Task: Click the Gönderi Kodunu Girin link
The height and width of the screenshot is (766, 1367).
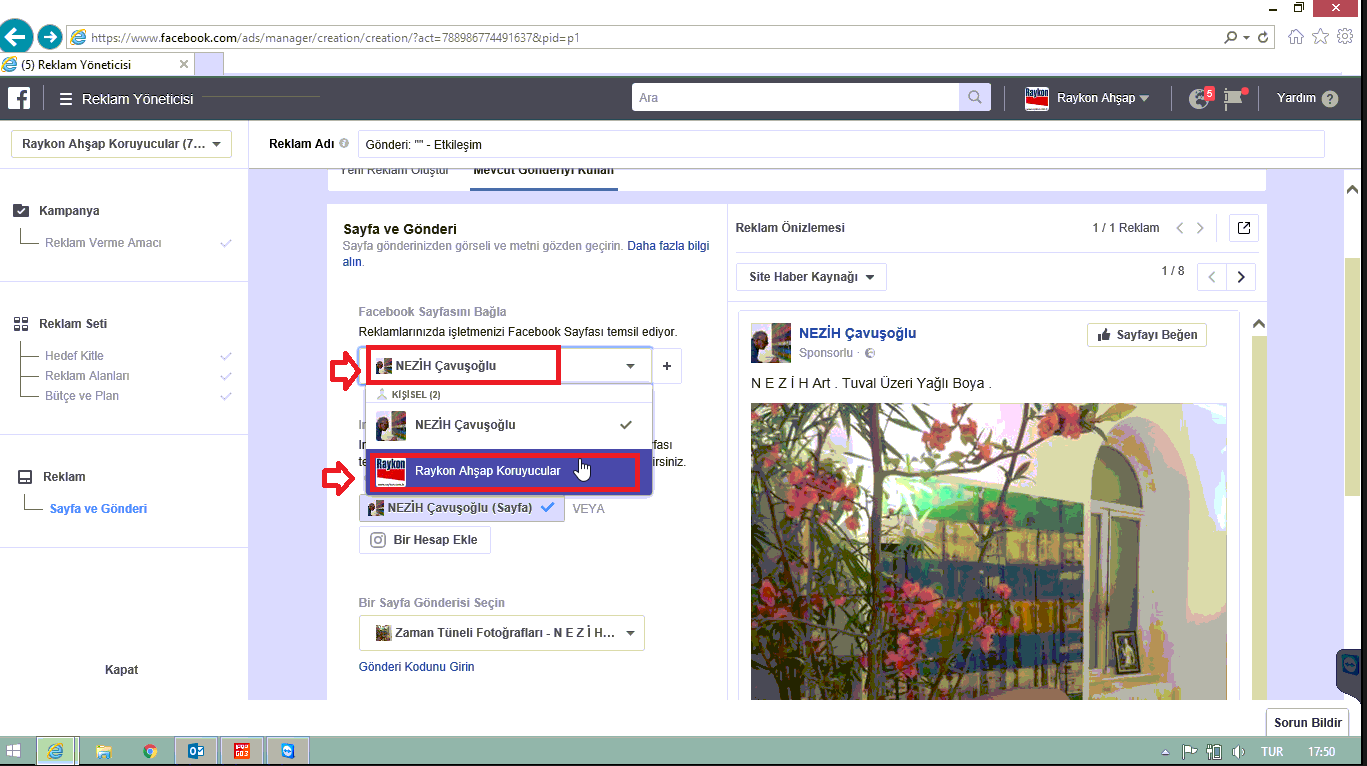Action: 416,667
